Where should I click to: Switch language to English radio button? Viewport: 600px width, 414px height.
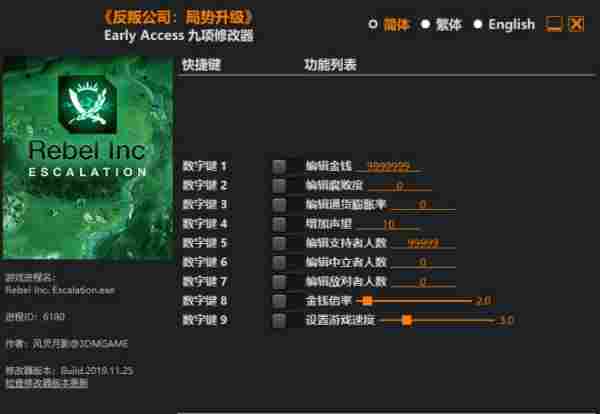click(x=478, y=24)
